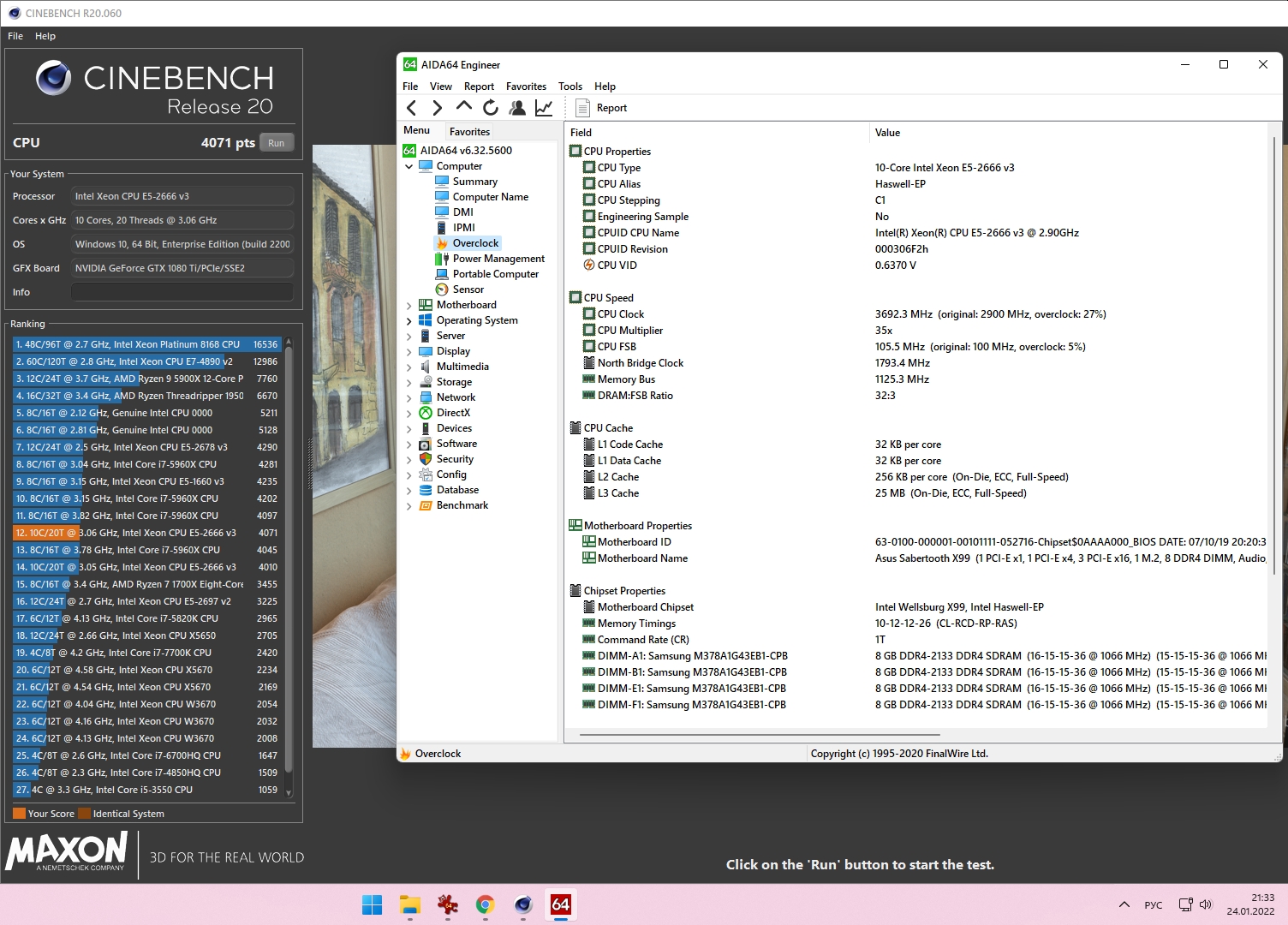Click the Benchmark icon in AIDA64 tree
1288x925 pixels.
(426, 505)
